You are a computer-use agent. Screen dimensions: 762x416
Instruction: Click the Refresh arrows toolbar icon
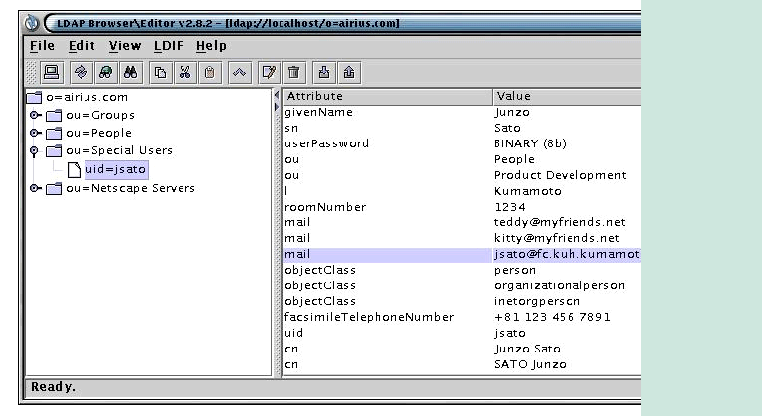81,73
